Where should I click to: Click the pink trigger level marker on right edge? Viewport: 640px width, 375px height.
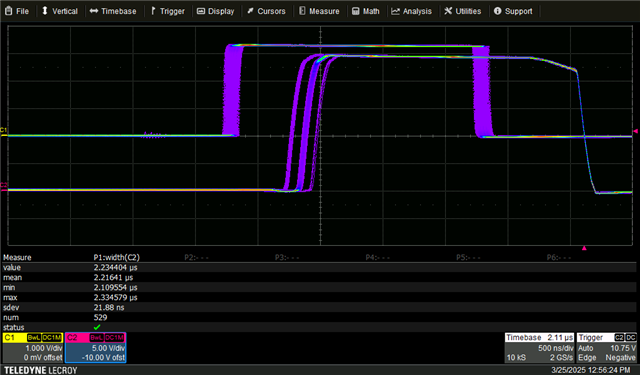point(636,131)
